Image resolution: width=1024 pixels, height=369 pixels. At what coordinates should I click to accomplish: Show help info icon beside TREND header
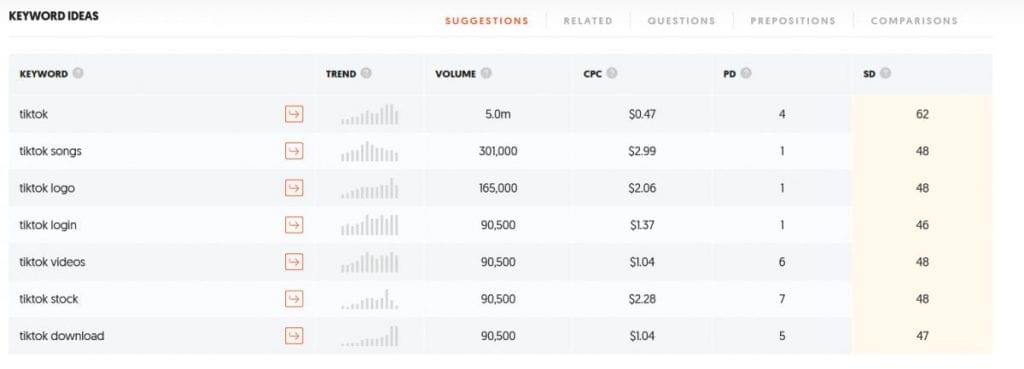coord(366,73)
